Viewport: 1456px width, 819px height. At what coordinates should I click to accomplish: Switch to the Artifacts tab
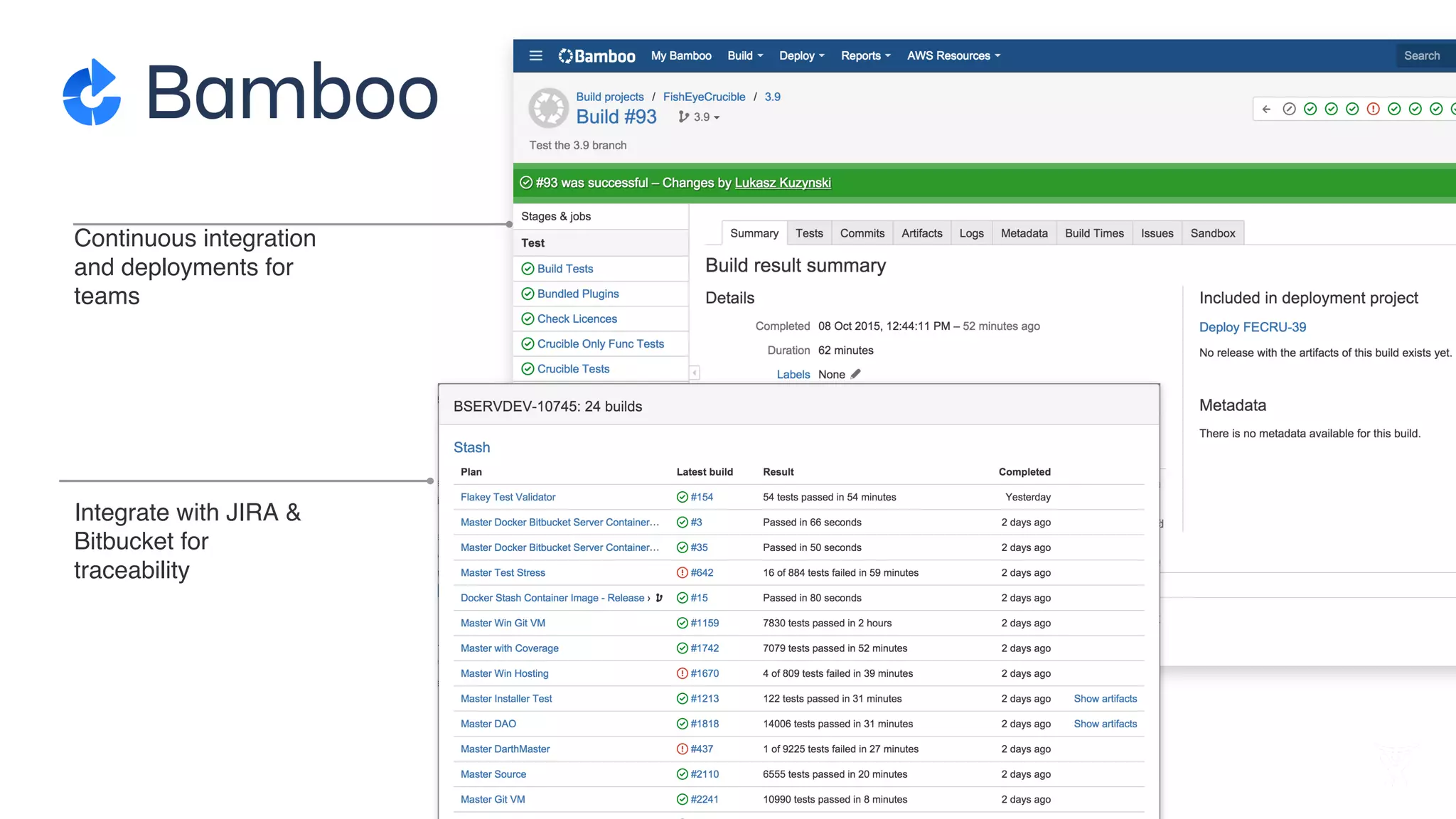tap(921, 233)
